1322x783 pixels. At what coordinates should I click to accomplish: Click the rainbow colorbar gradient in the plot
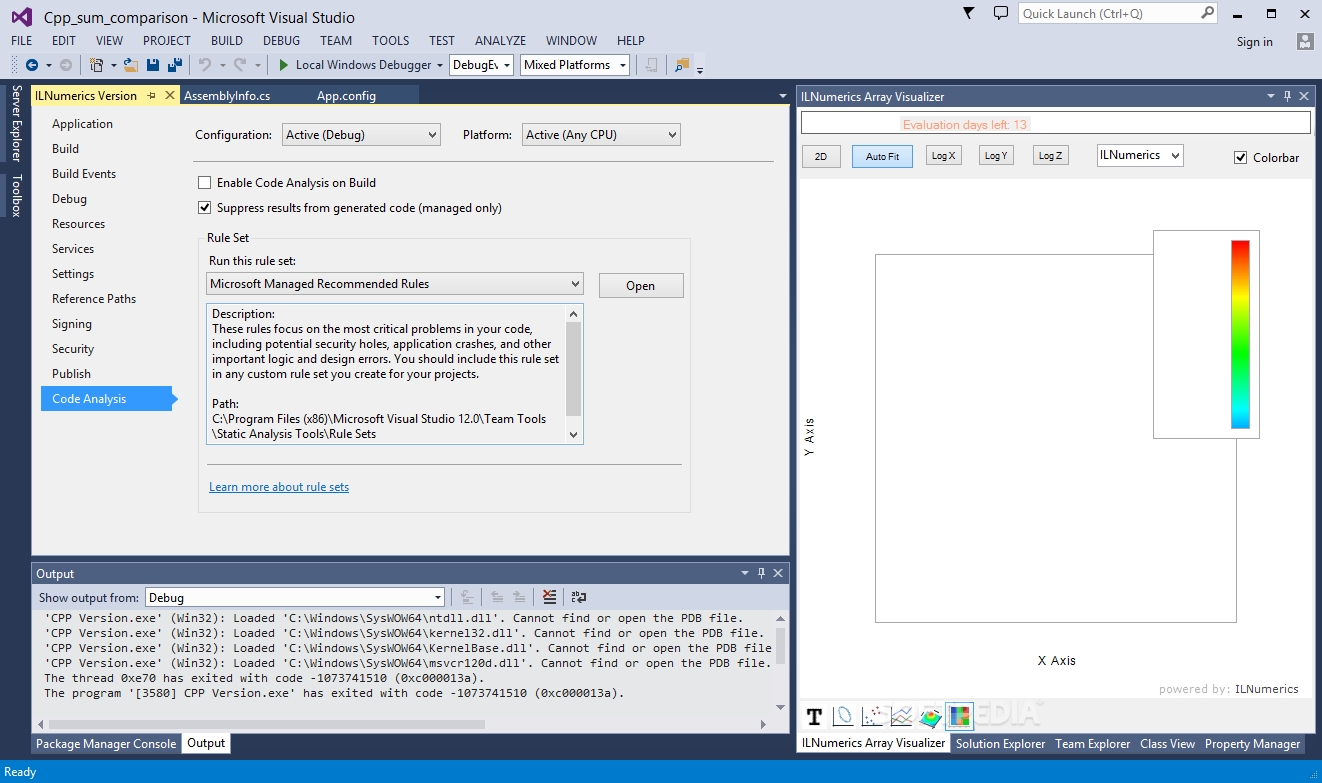(x=1240, y=334)
